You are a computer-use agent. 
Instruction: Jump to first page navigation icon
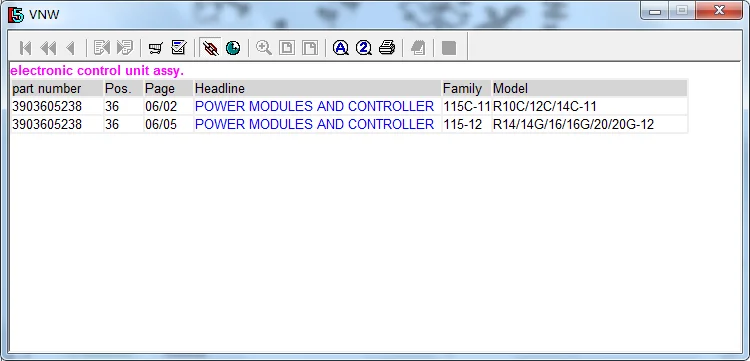pos(25,48)
